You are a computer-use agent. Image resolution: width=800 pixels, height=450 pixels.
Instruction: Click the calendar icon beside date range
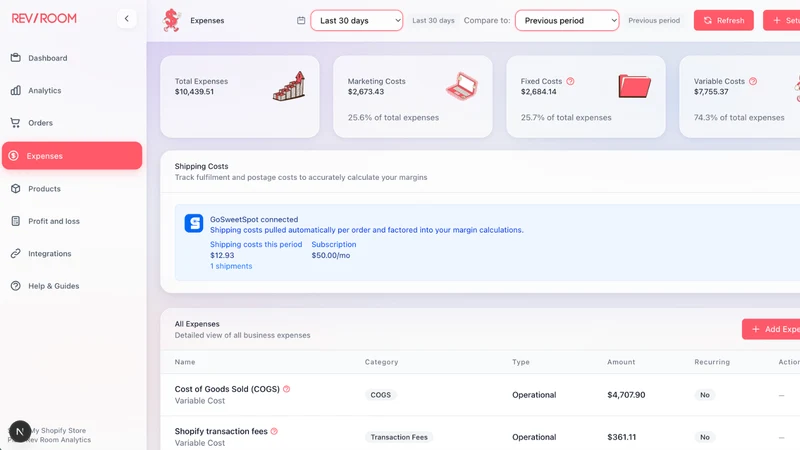301,20
